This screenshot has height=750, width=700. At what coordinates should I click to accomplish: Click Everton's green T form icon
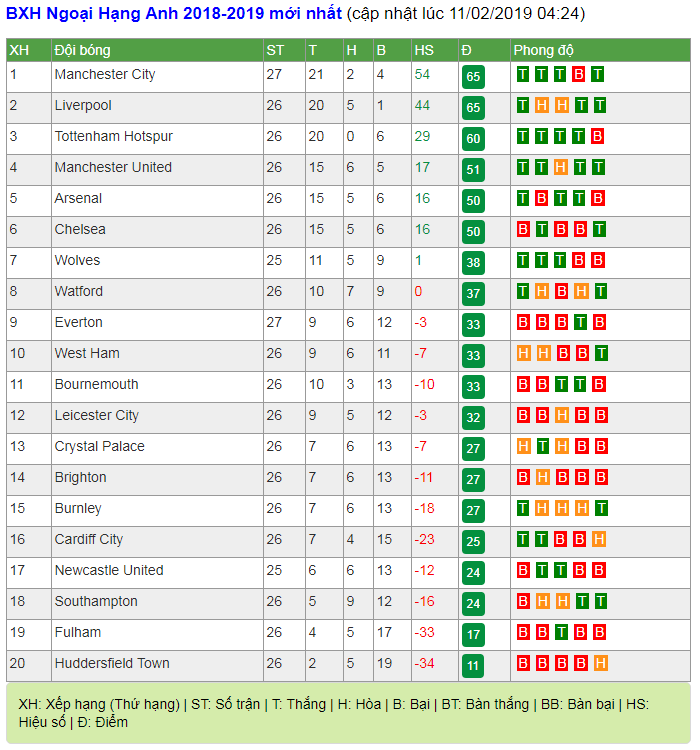click(580, 322)
